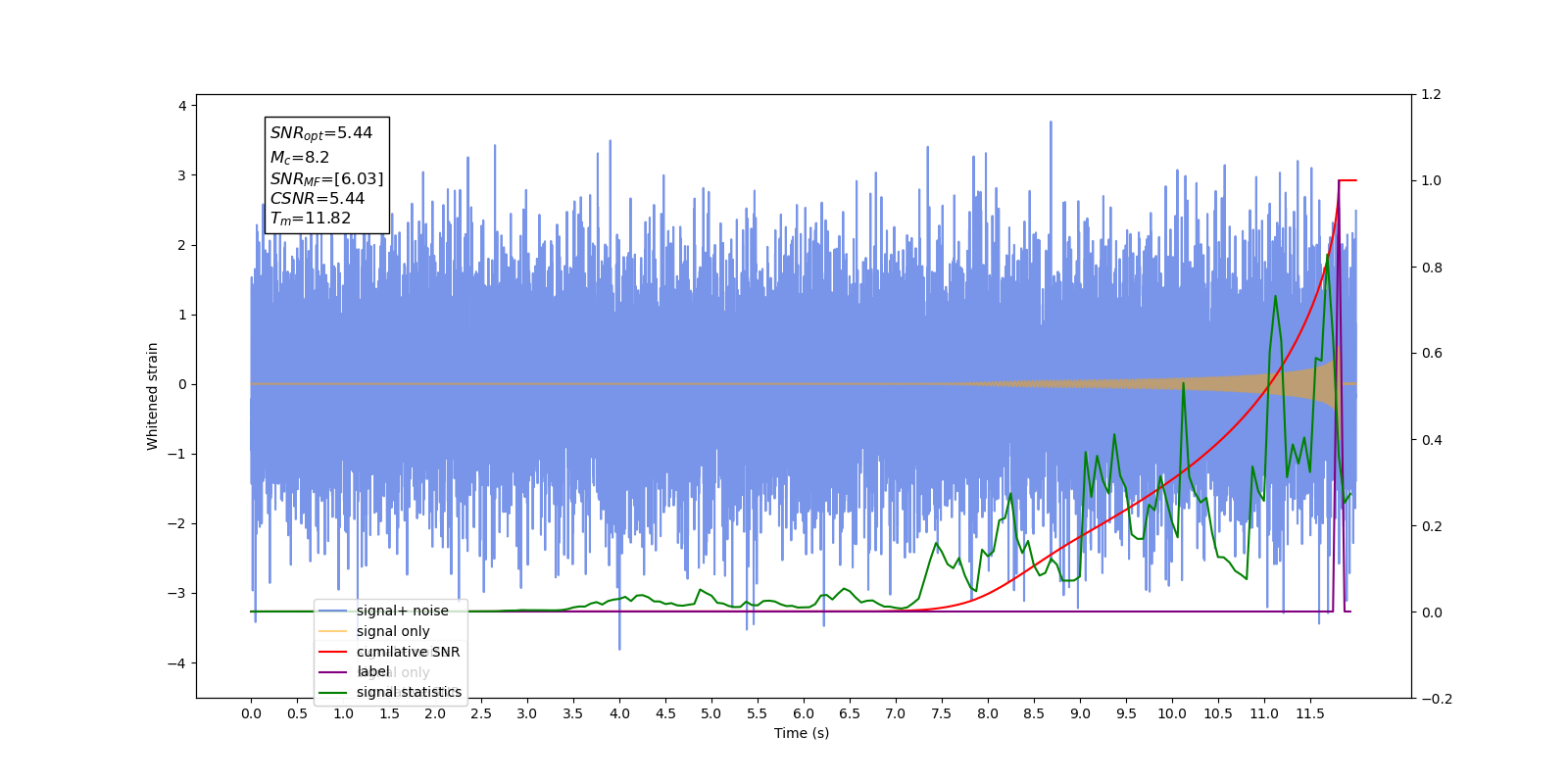This screenshot has height=784, width=1568.
Task: Click the red plateau at 1.0 near plot end
Action: pos(1347,180)
